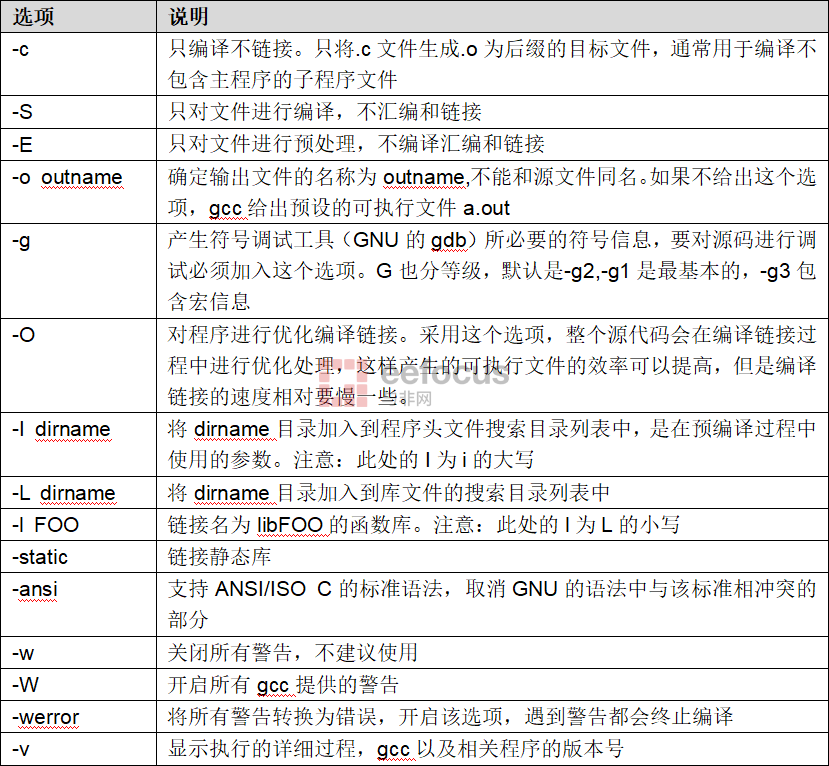Screen dimensions: 829x766
Task: Click description about 程序头文件搜索目录
Action: (492, 444)
